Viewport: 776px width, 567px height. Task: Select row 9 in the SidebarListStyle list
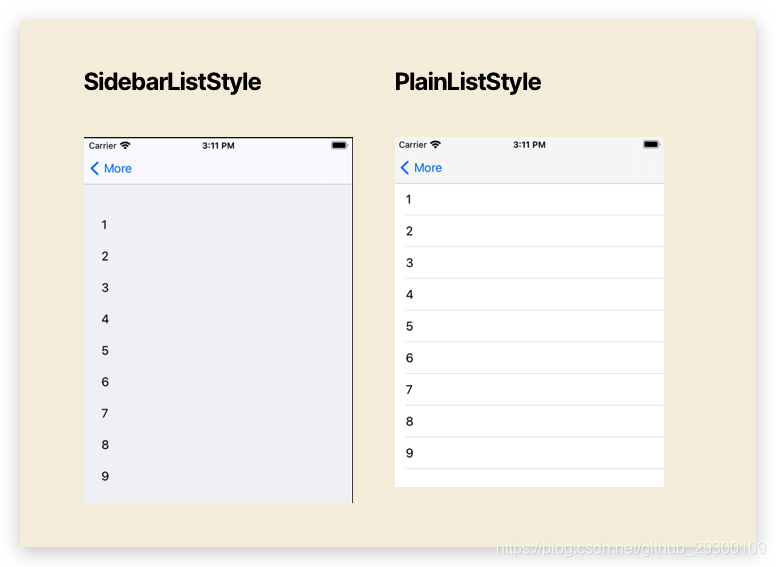218,476
